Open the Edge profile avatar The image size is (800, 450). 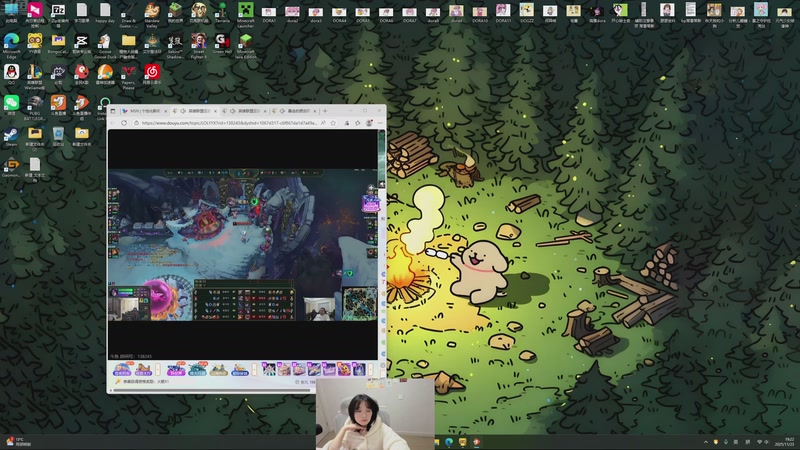[369, 123]
